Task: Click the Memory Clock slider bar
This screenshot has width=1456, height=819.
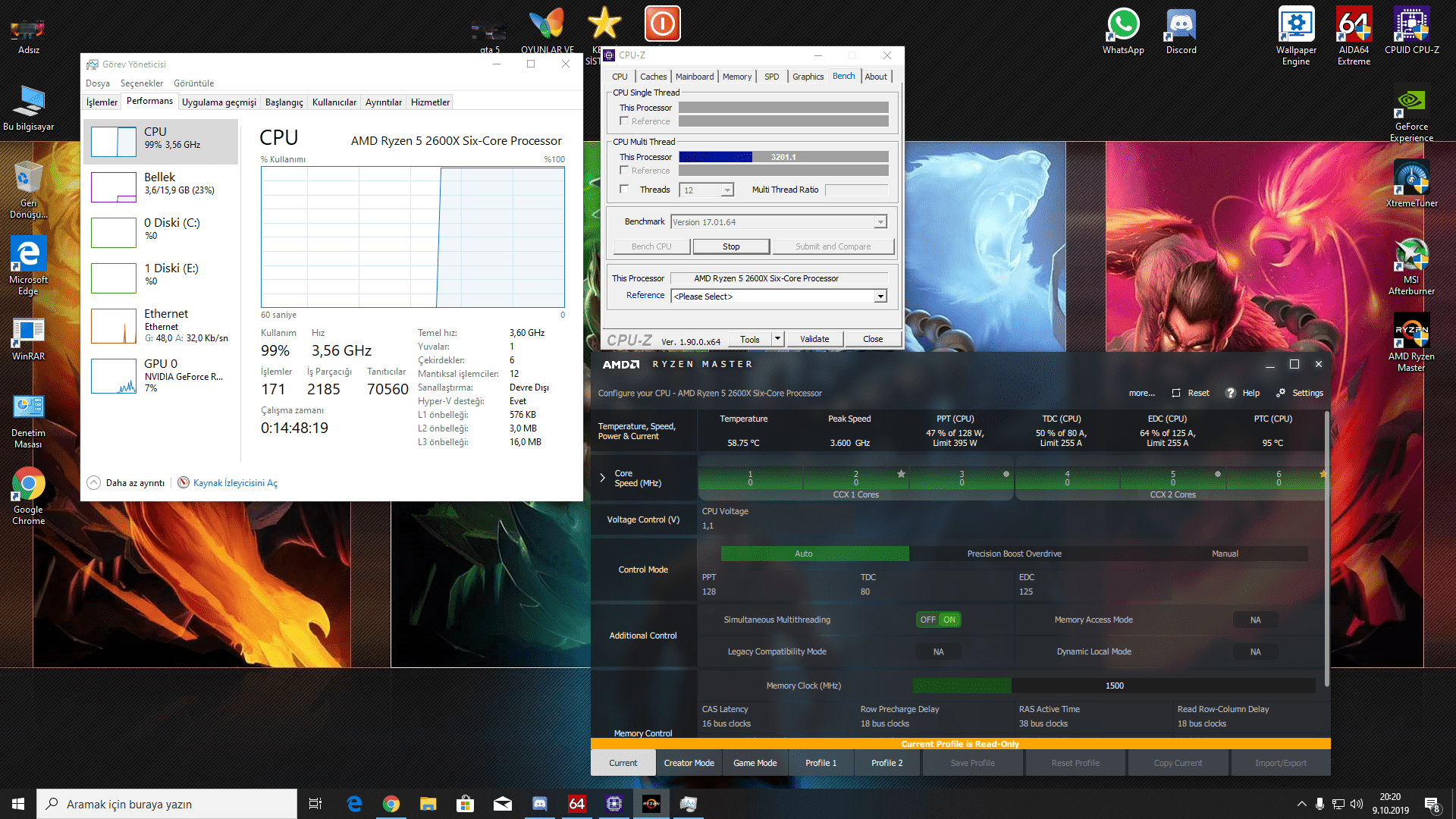Action: point(1115,686)
